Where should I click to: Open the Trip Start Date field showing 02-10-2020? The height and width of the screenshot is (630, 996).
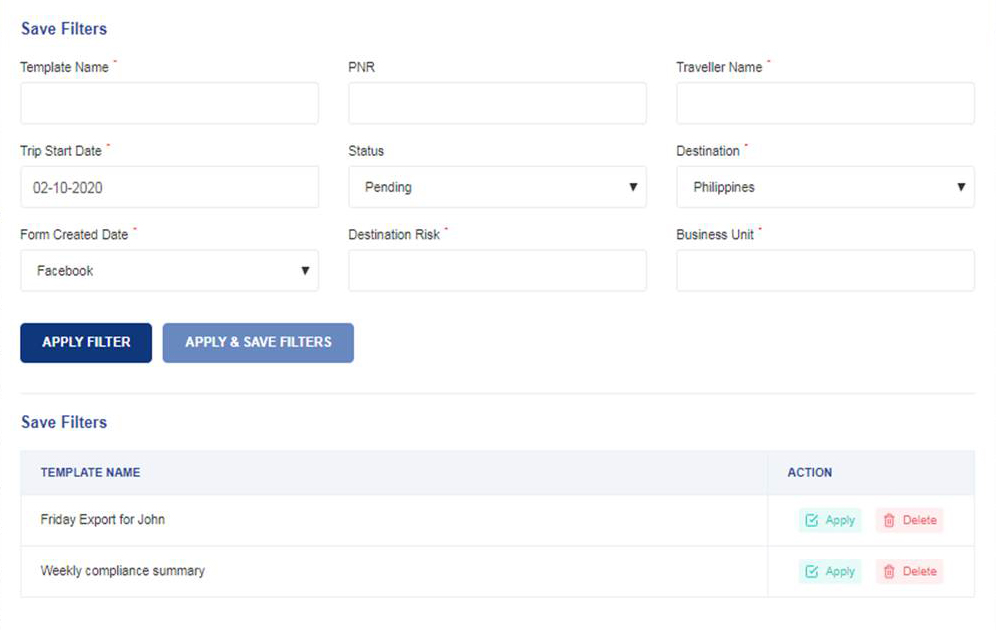click(170, 187)
